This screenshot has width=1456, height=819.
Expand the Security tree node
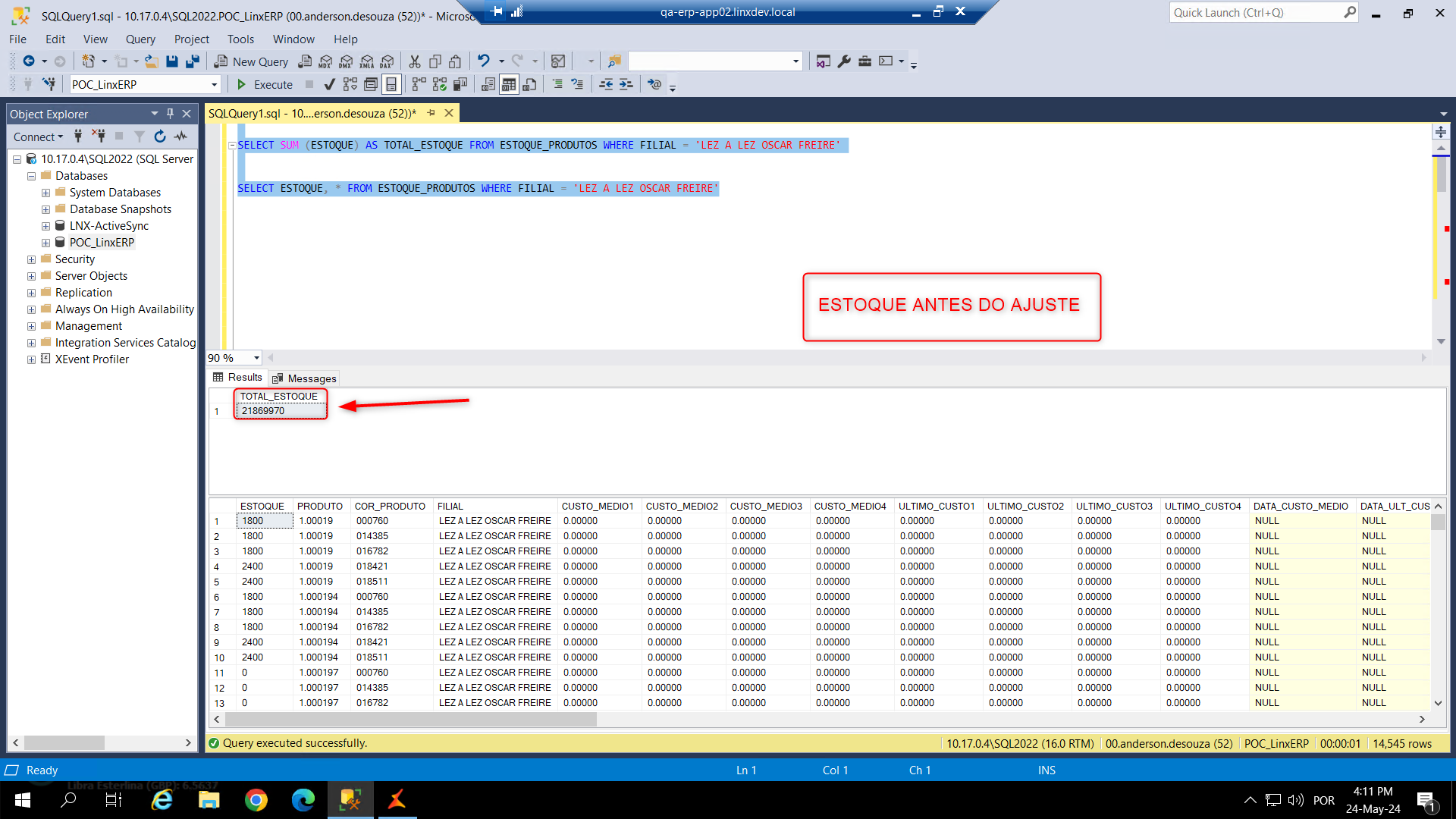(31, 259)
